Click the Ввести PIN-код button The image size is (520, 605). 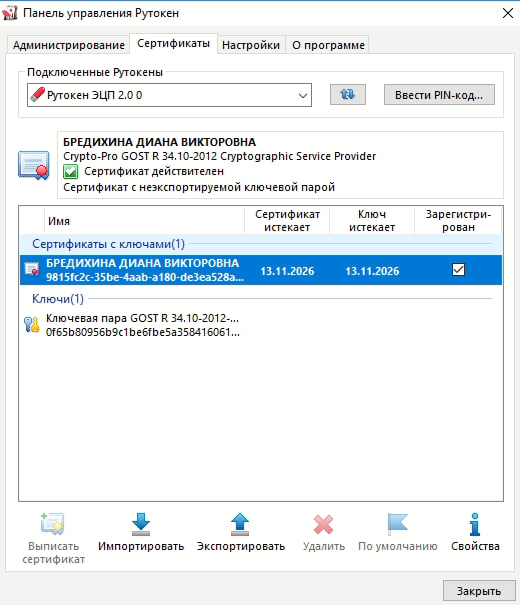click(439, 95)
